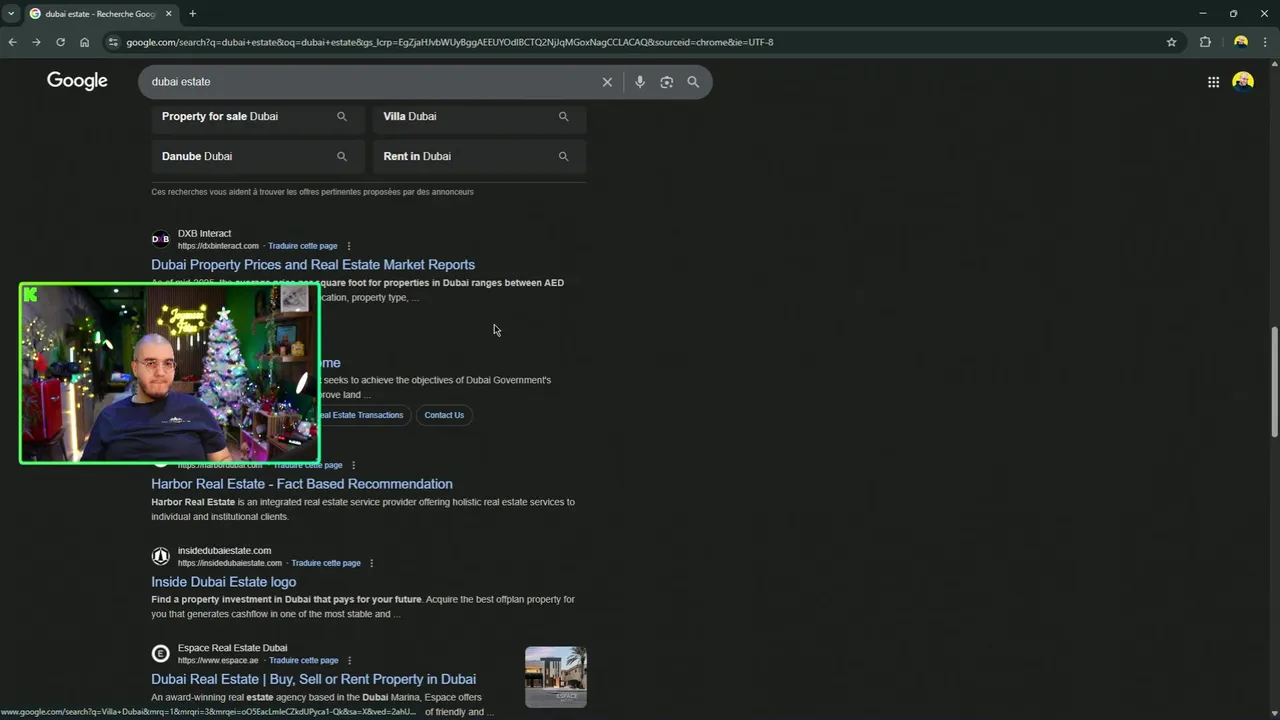The height and width of the screenshot is (720, 1280).
Task: Search by image with the lens icon
Action: pos(667,82)
